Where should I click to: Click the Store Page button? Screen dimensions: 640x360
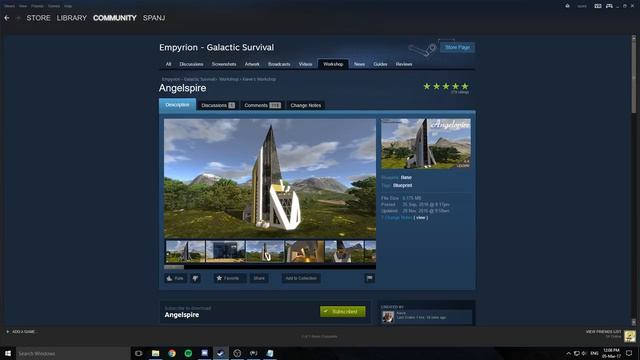[457, 47]
